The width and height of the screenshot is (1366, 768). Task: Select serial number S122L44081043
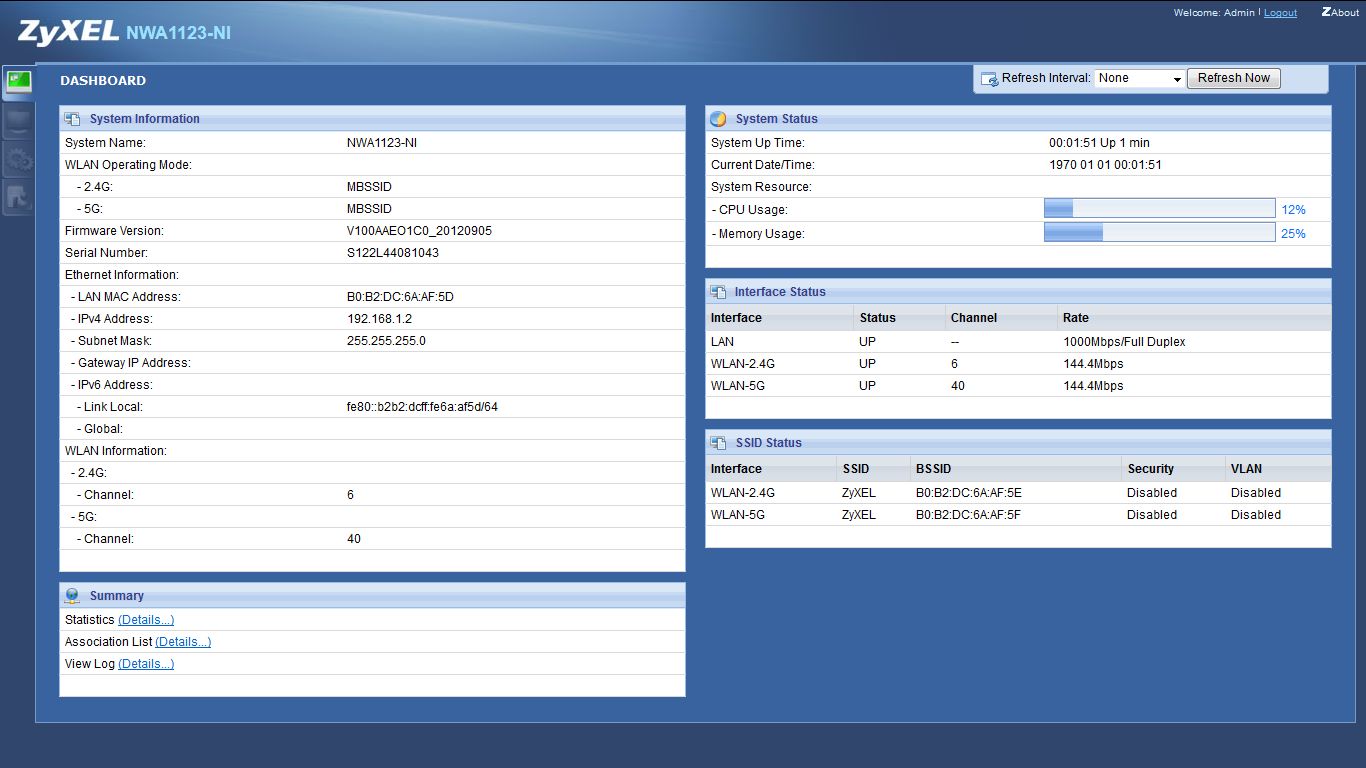coord(393,253)
